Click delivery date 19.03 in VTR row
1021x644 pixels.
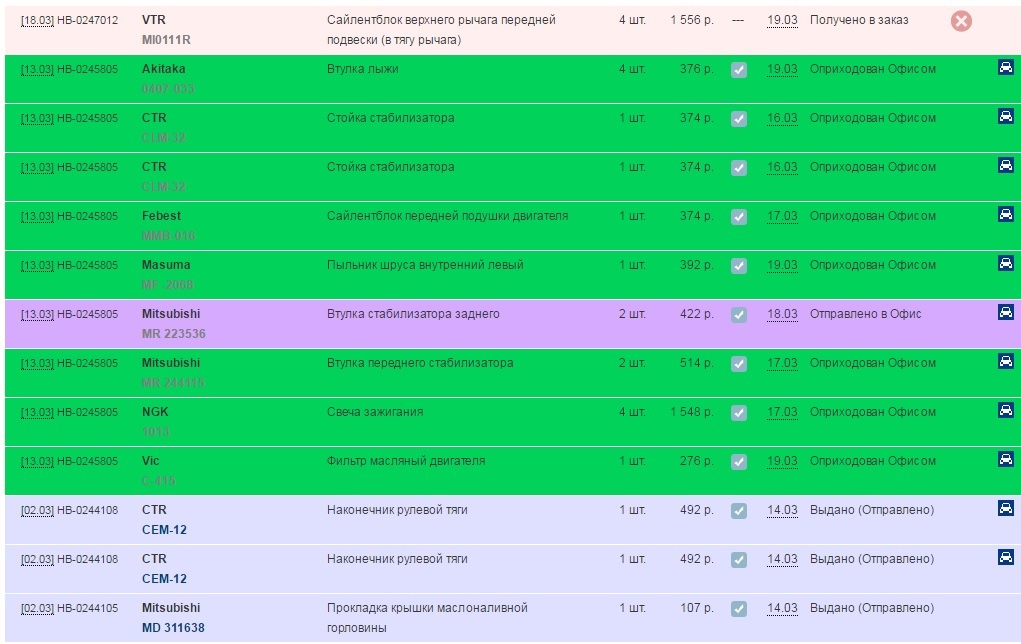[782, 20]
